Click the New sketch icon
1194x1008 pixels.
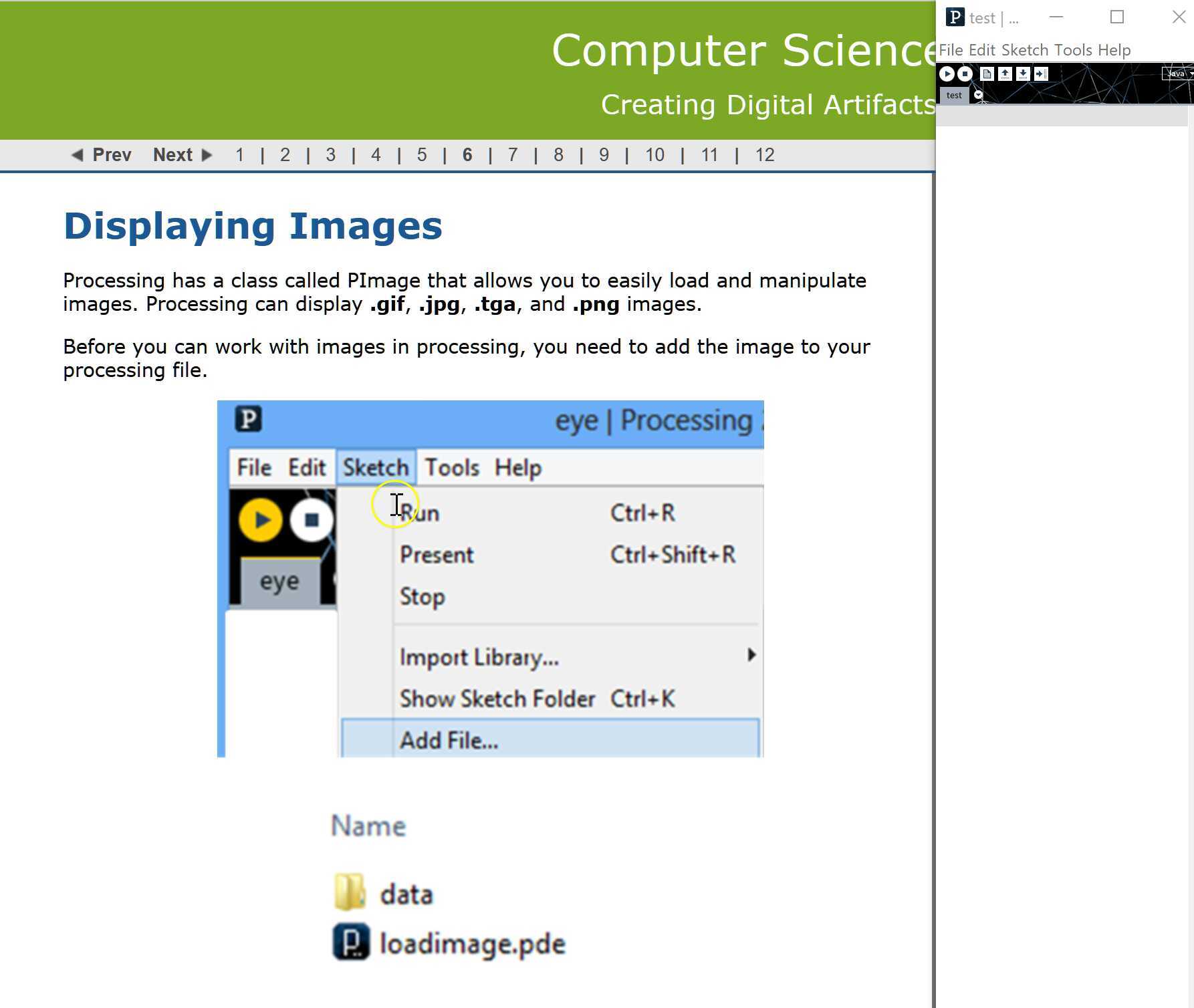[x=987, y=74]
